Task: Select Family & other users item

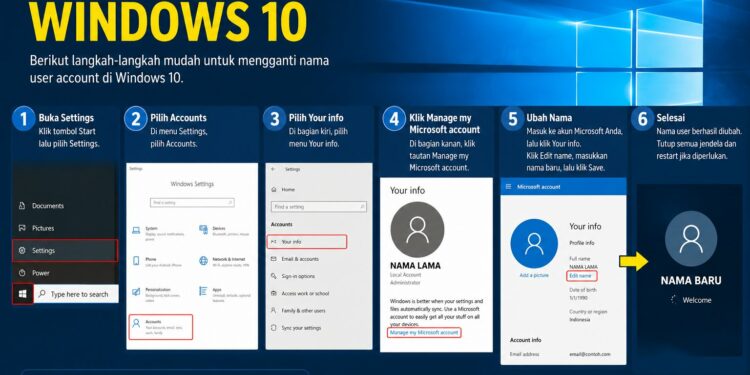Action: coord(298,311)
